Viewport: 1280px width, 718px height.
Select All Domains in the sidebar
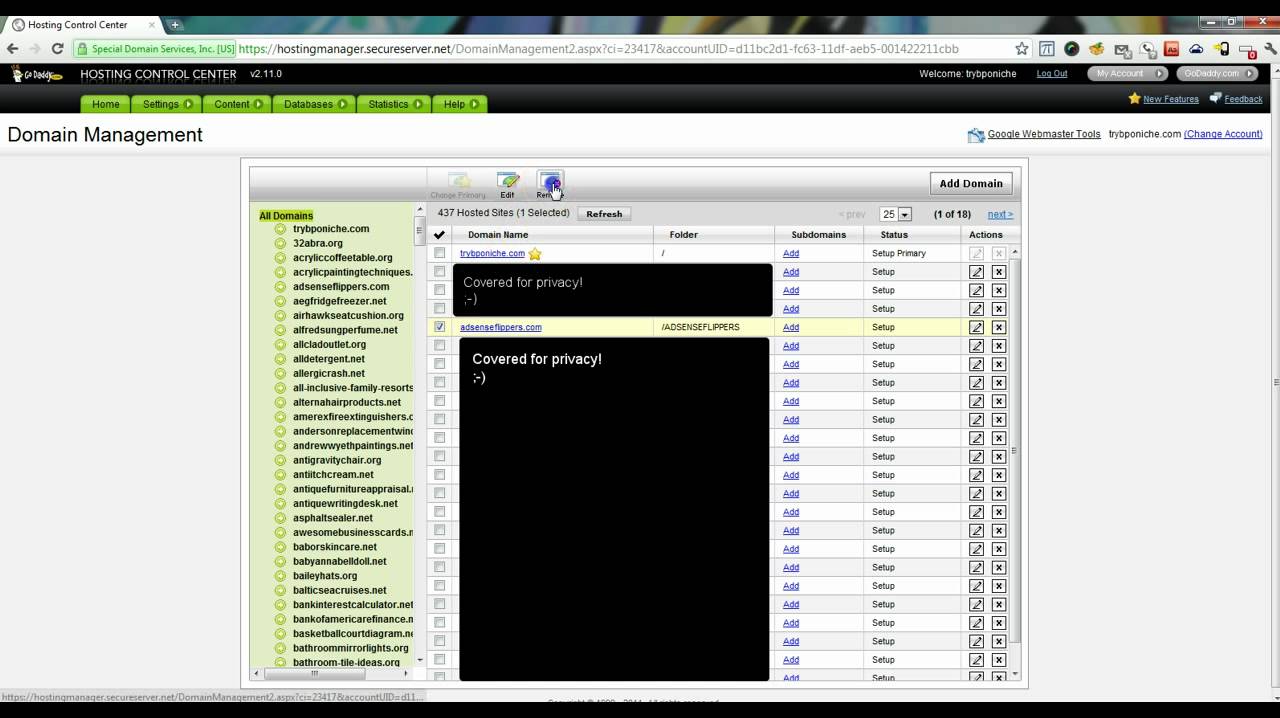(286, 215)
